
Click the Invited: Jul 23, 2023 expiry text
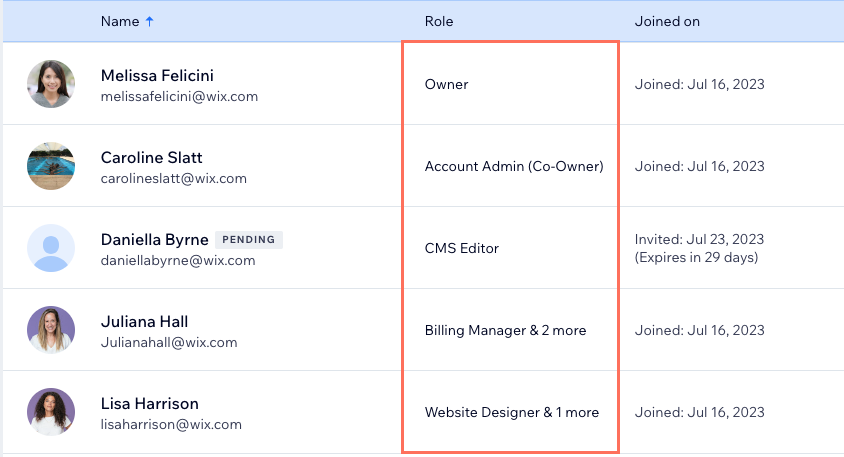699,248
